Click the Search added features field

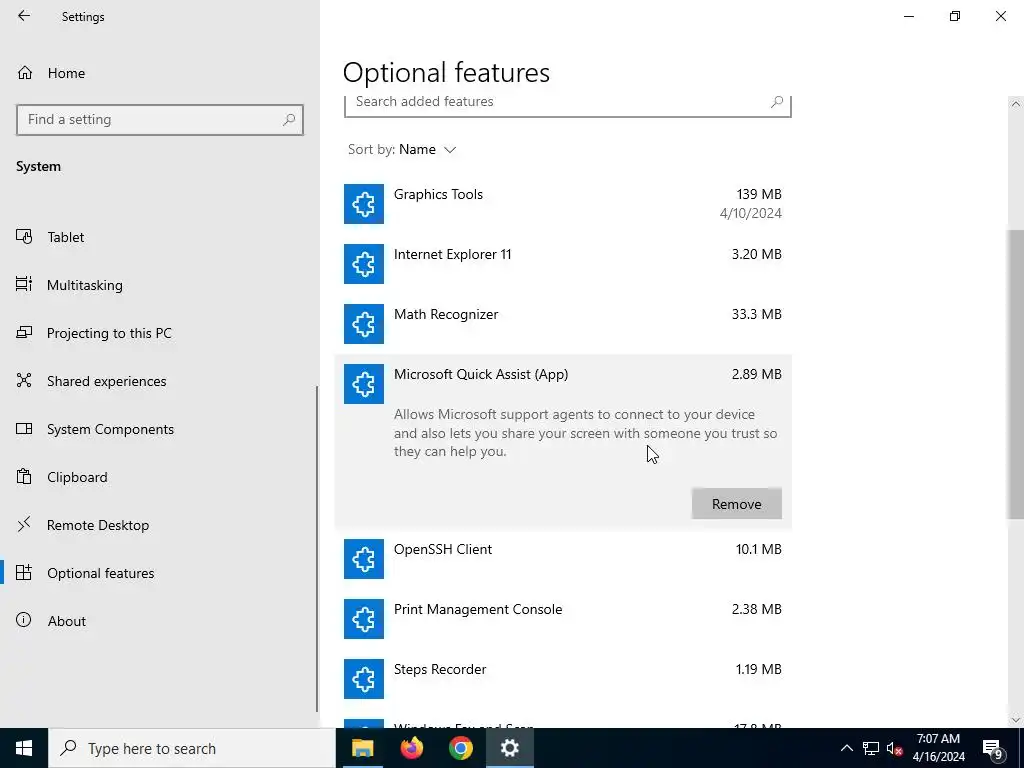568,106
